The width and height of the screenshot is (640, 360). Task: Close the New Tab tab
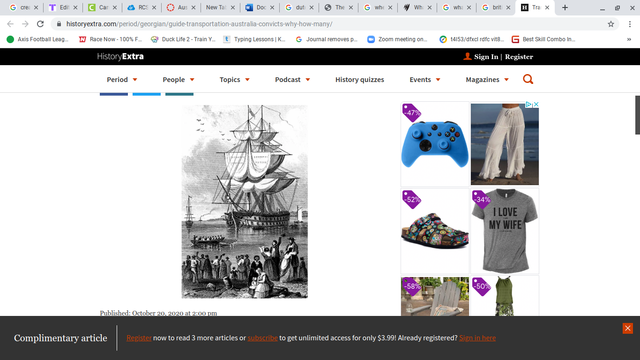233,7
